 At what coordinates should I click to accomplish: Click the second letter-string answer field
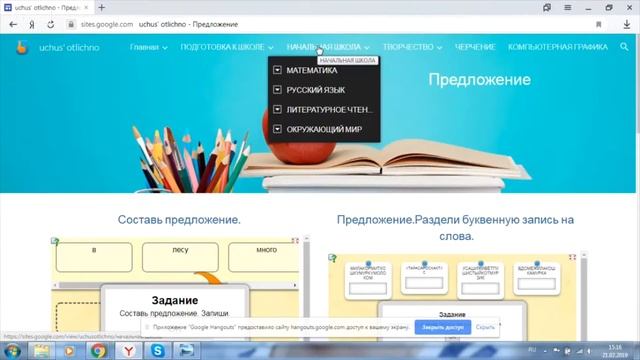(x=424, y=282)
